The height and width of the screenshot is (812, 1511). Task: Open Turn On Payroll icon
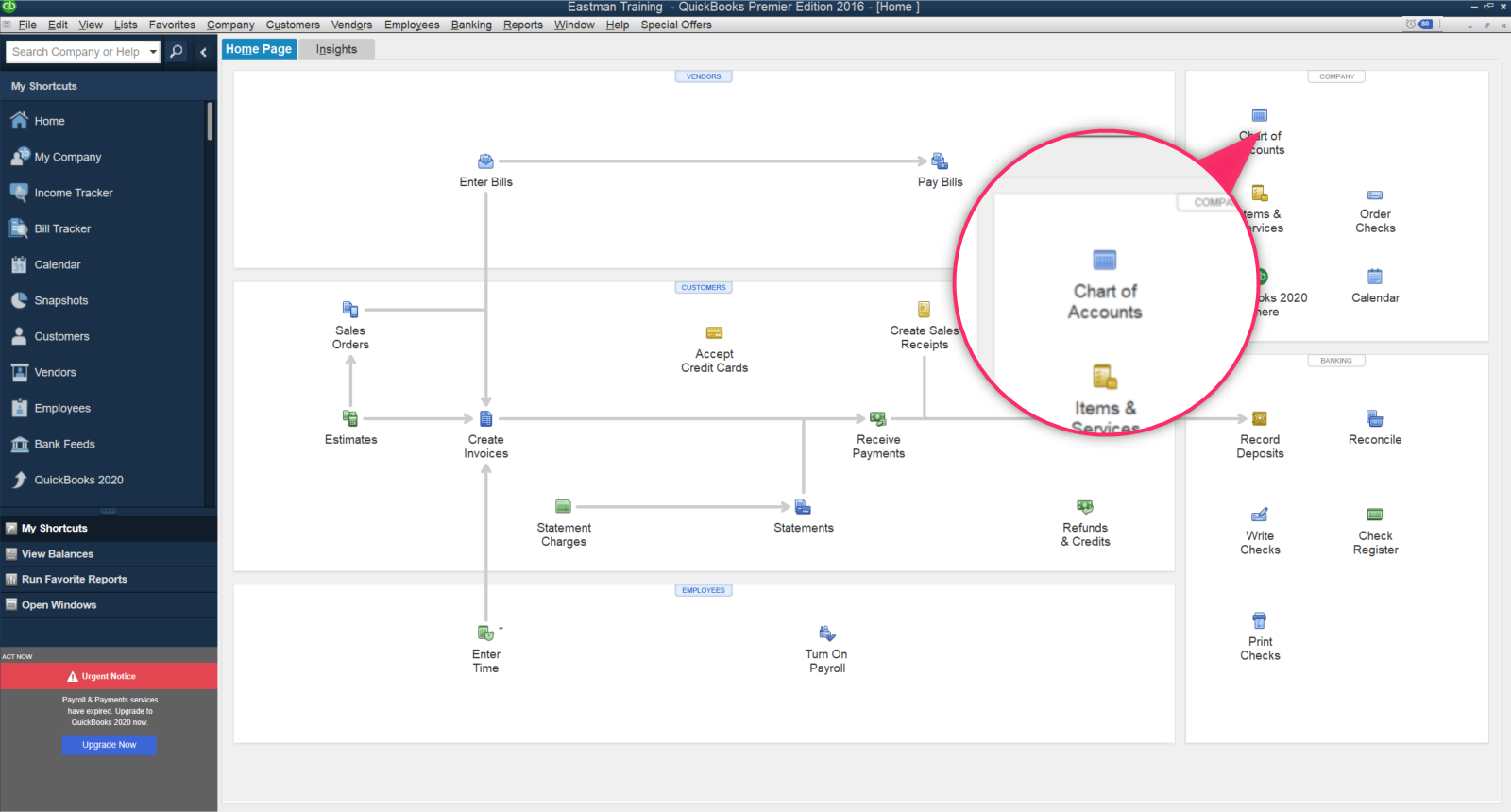click(827, 633)
